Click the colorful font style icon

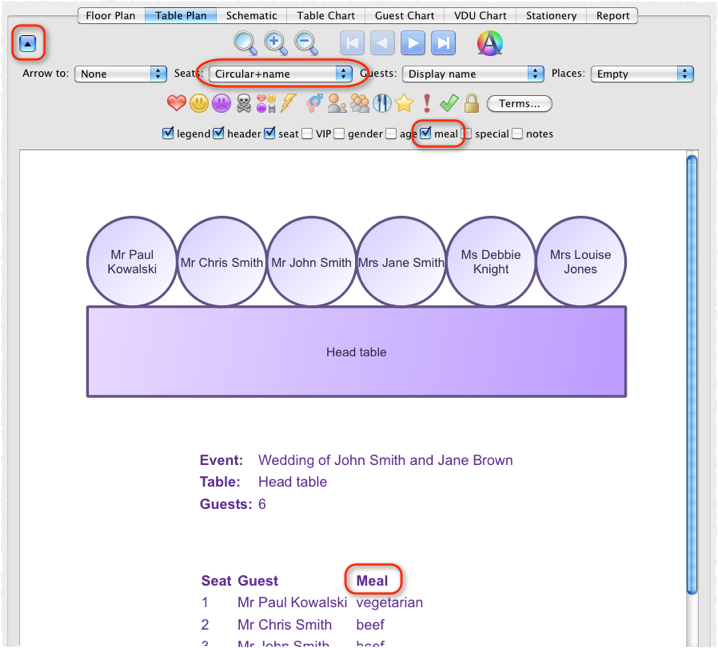[x=489, y=43]
